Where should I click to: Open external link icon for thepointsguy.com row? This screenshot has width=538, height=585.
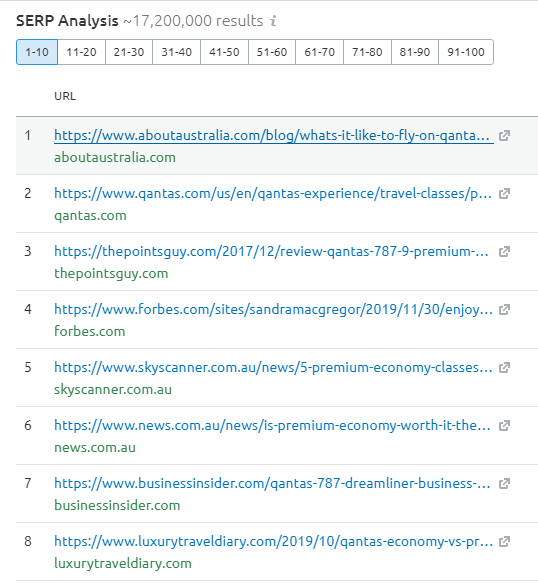point(504,251)
